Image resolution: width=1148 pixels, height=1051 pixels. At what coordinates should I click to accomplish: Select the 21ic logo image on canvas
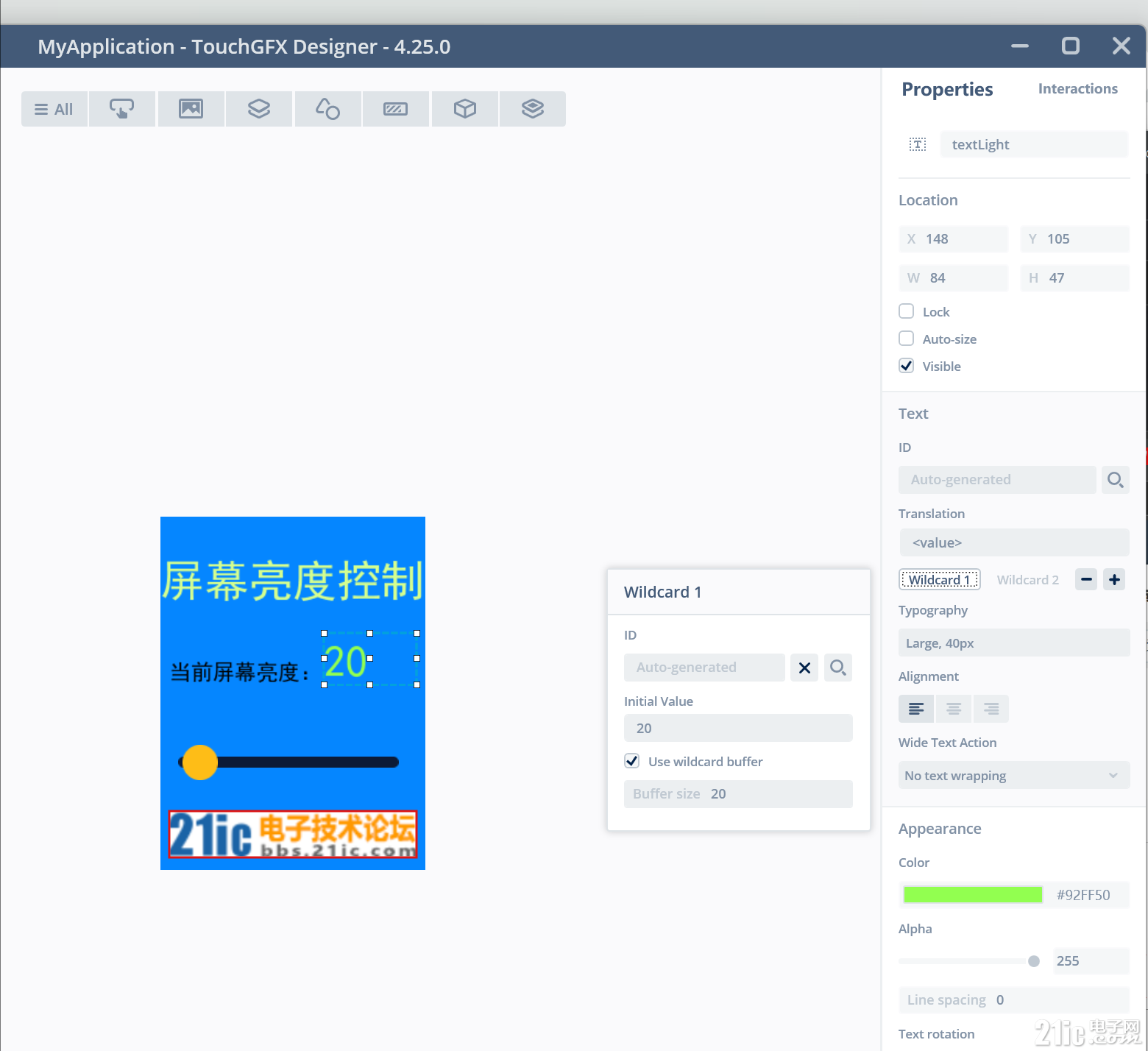pyautogui.click(x=293, y=835)
